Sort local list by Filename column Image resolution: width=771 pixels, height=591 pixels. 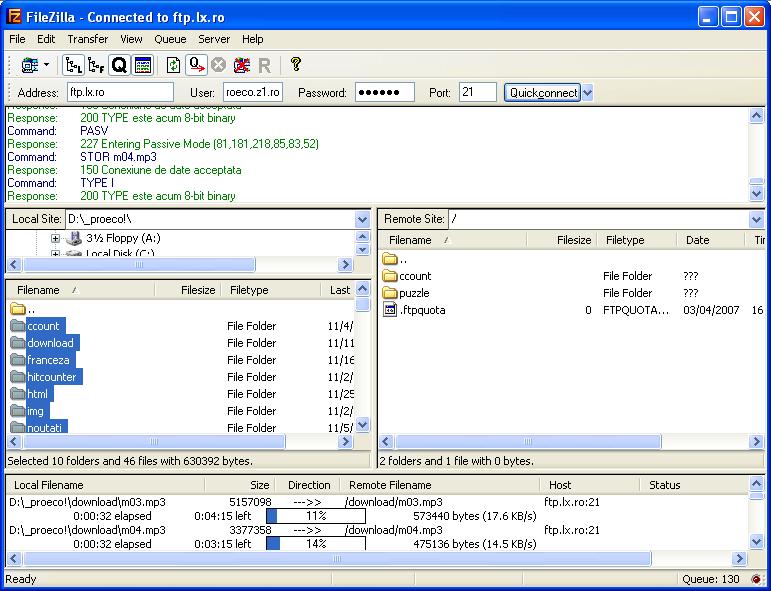(x=81, y=290)
